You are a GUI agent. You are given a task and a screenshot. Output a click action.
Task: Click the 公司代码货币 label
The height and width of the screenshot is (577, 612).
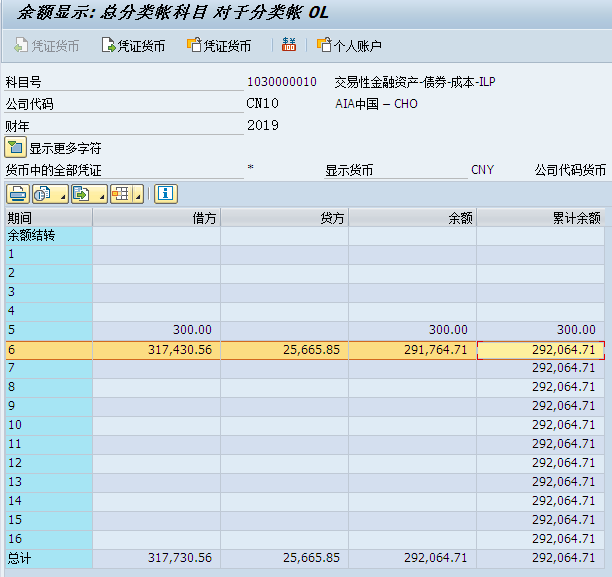coord(570,170)
